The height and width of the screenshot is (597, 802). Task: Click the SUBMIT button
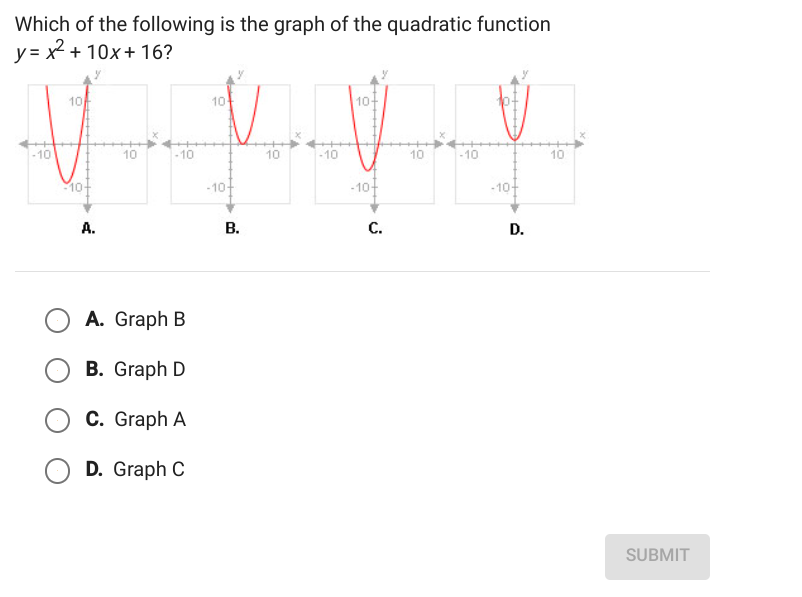pos(656,556)
